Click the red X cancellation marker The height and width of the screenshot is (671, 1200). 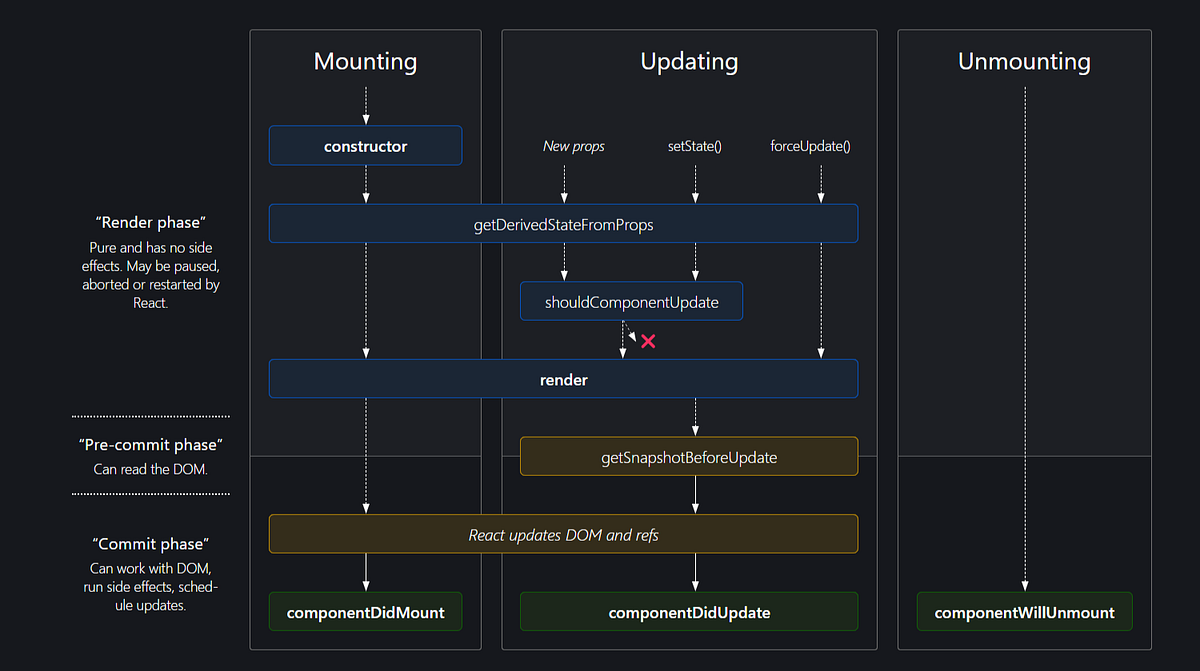pos(649,341)
